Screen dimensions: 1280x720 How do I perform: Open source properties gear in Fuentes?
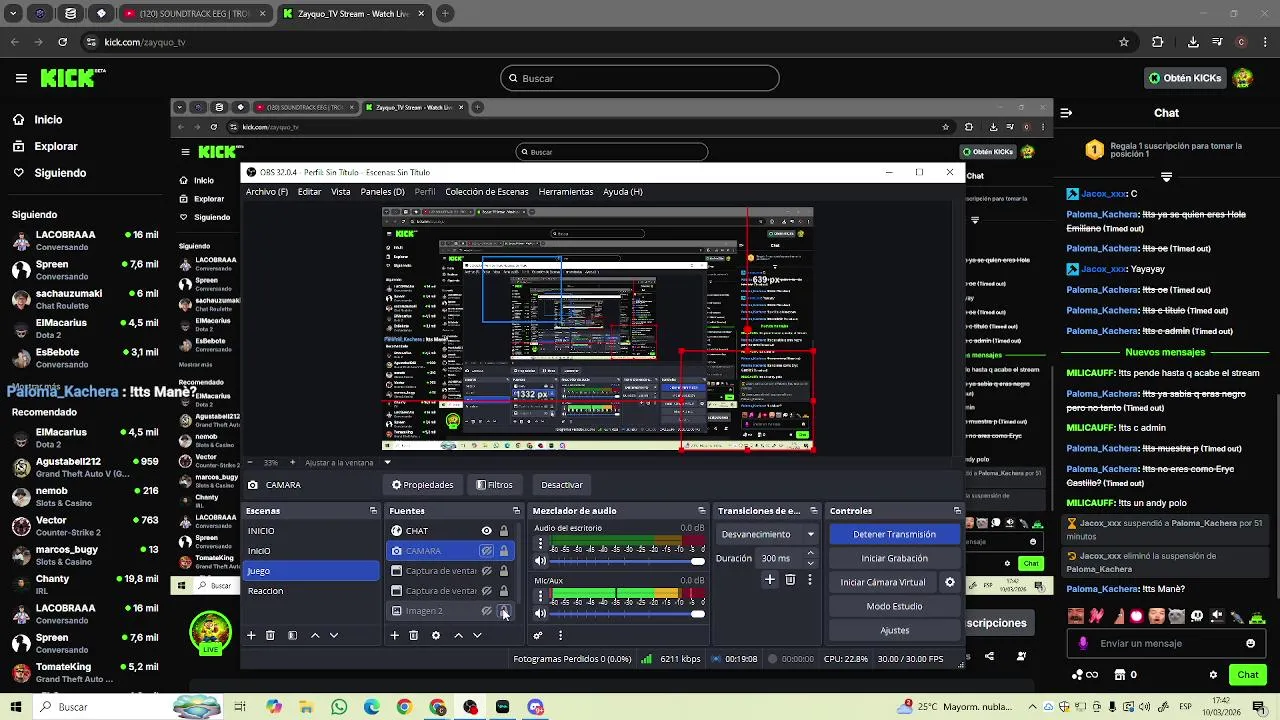click(x=435, y=635)
